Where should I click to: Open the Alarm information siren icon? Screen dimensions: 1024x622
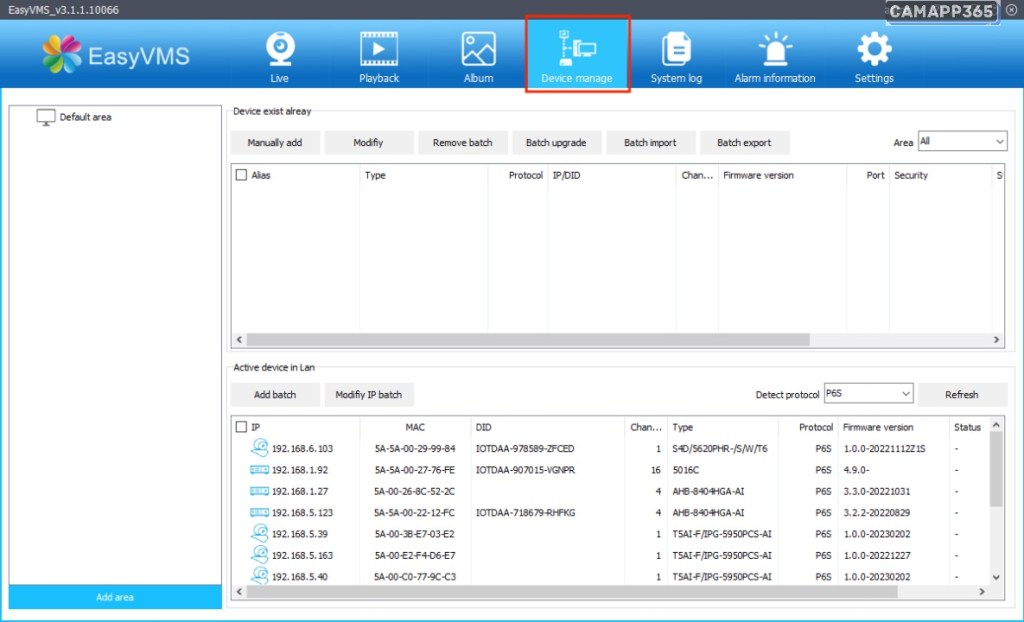774,50
